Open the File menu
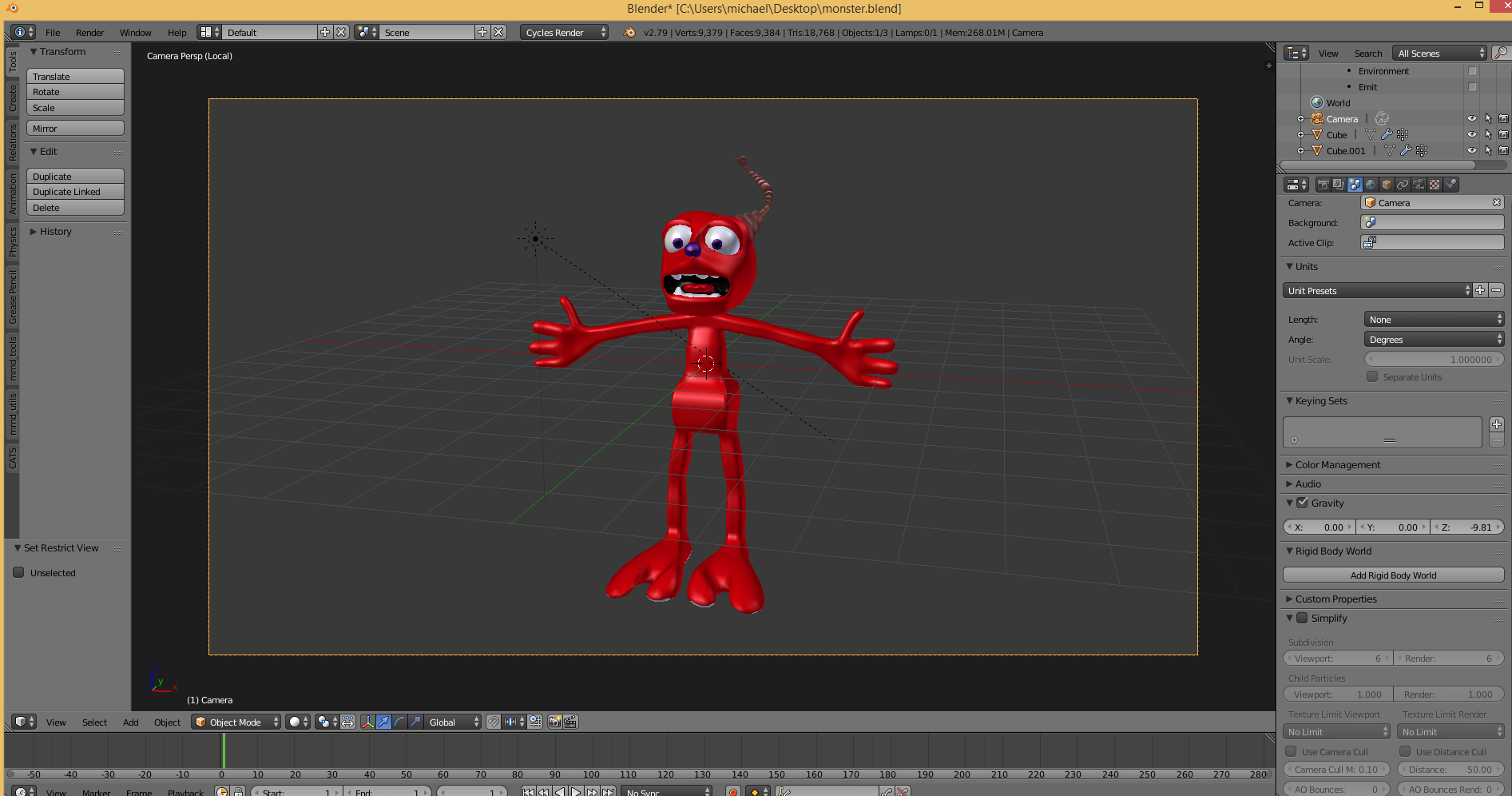This screenshot has width=1512, height=796. pyautogui.click(x=53, y=32)
